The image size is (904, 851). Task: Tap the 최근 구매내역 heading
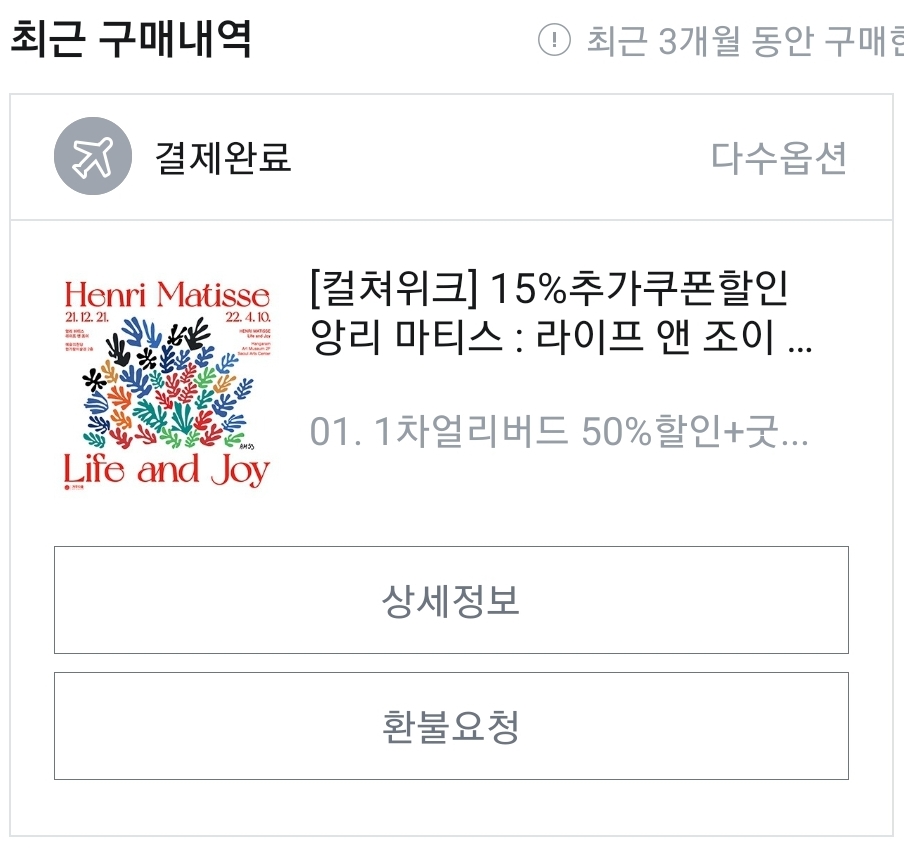(x=131, y=38)
